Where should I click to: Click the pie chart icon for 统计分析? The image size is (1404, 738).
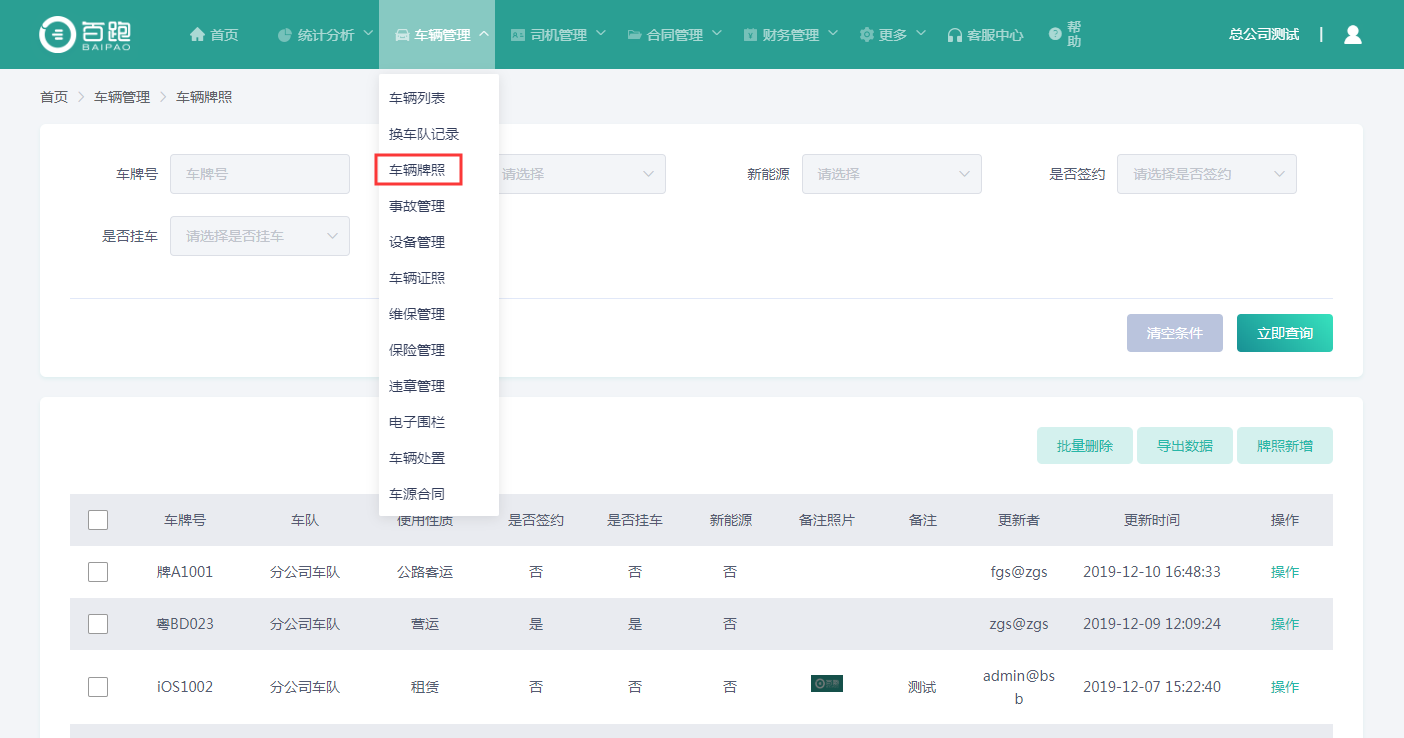(285, 35)
